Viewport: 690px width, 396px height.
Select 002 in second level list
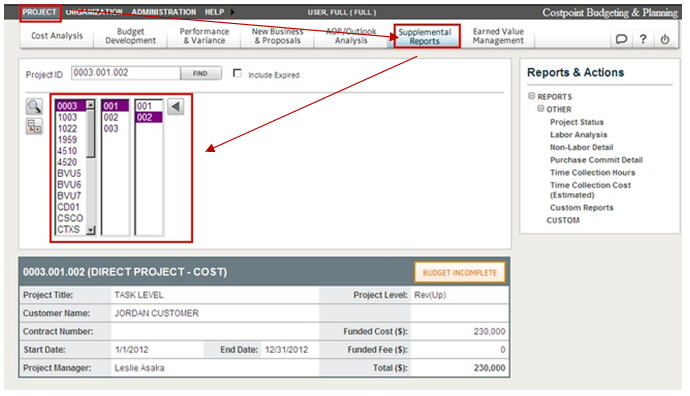pos(115,117)
